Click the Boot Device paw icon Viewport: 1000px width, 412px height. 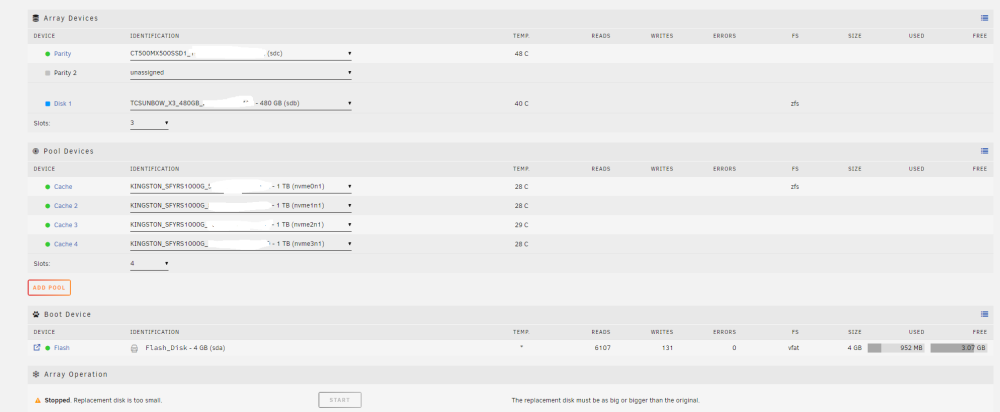36,314
